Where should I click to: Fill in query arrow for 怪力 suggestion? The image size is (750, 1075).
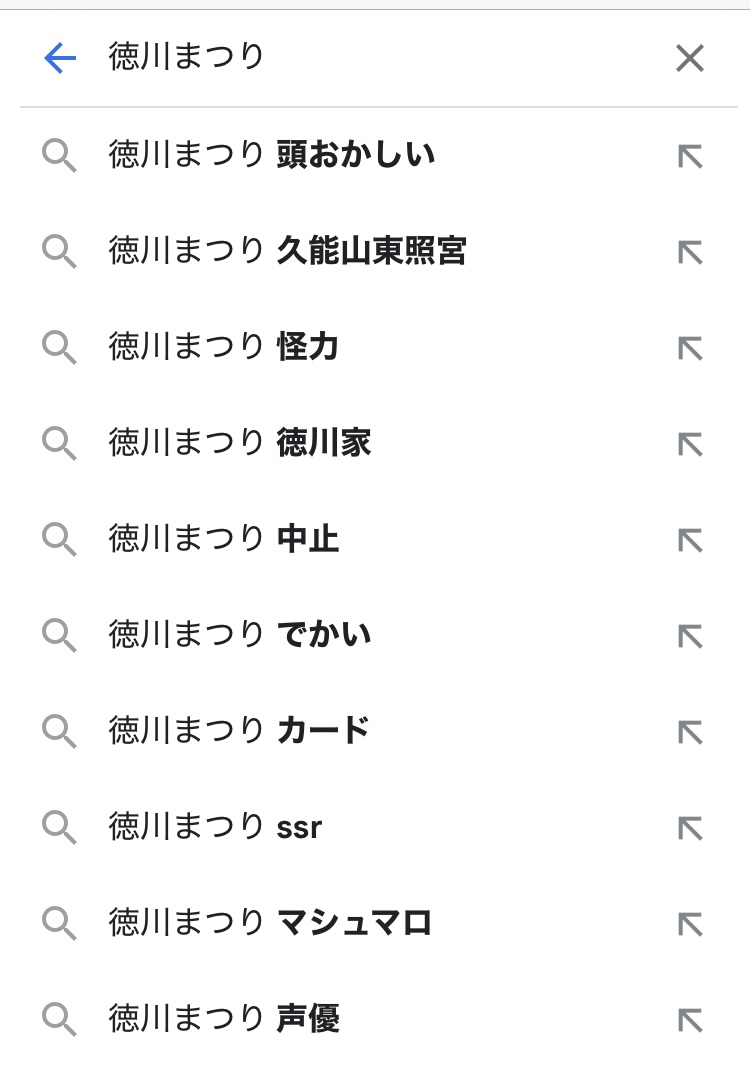point(690,348)
